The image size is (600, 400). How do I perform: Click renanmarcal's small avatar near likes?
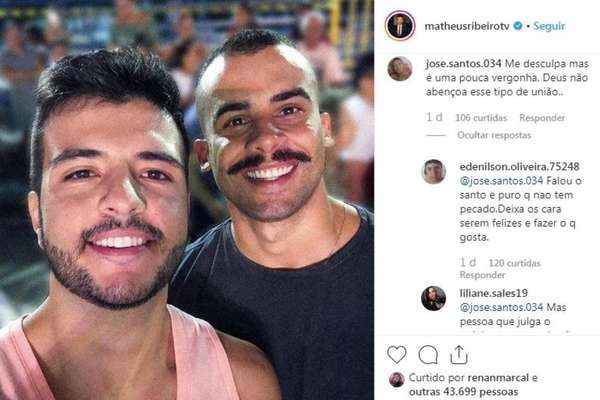tap(396, 379)
